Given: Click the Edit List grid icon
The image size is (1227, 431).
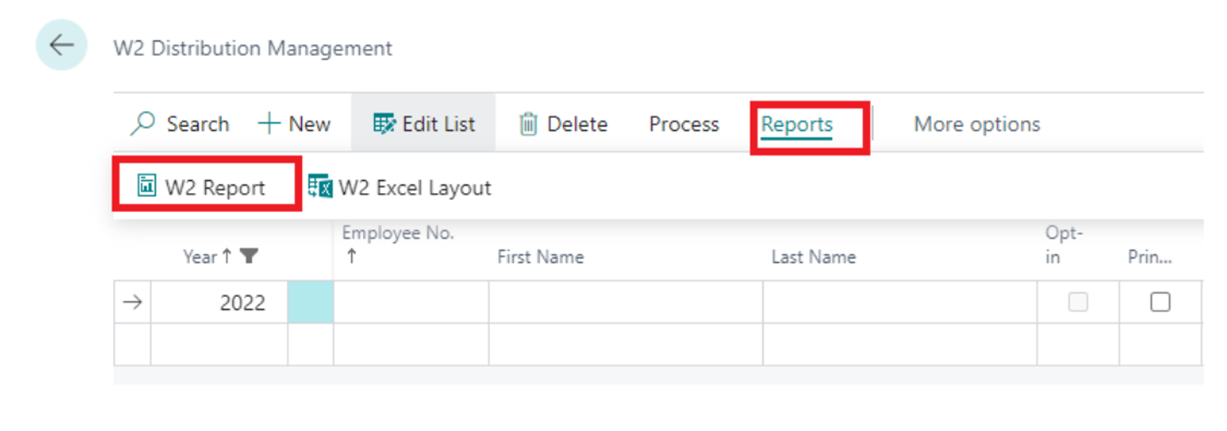Looking at the screenshot, I should (x=384, y=124).
